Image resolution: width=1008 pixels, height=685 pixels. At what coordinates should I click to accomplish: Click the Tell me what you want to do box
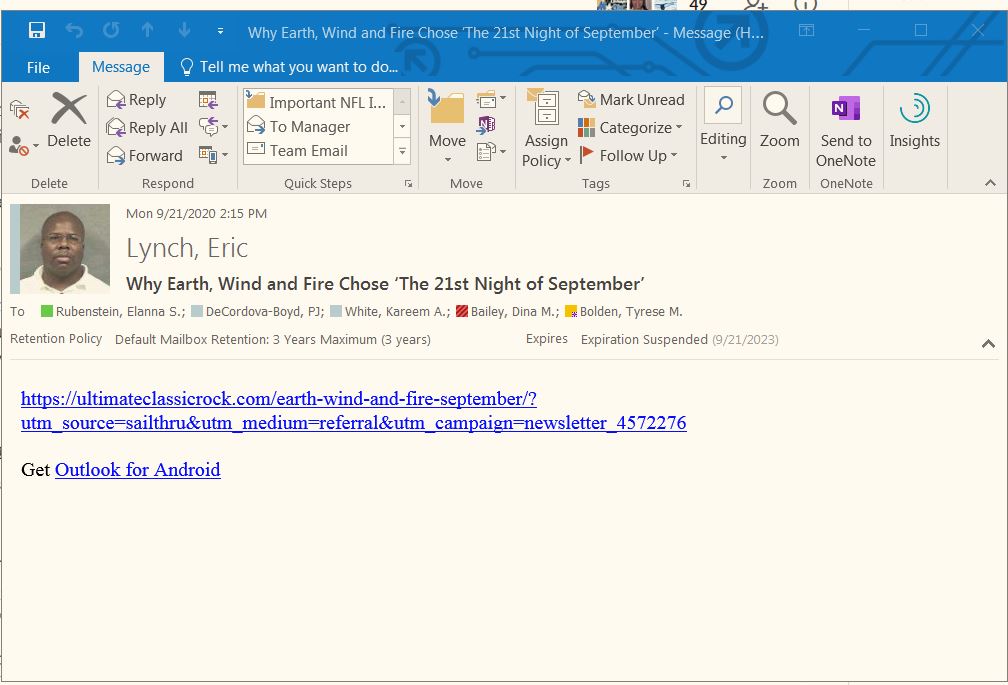tap(289, 67)
